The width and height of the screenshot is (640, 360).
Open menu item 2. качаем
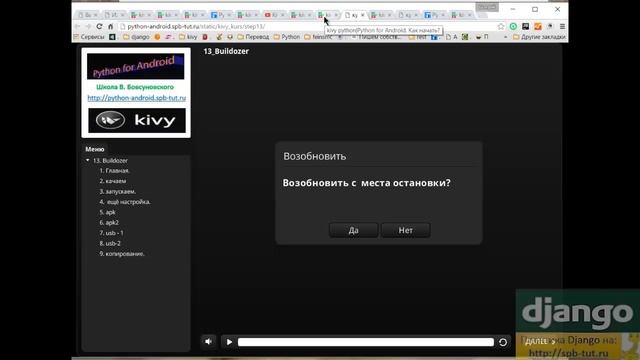tap(113, 181)
